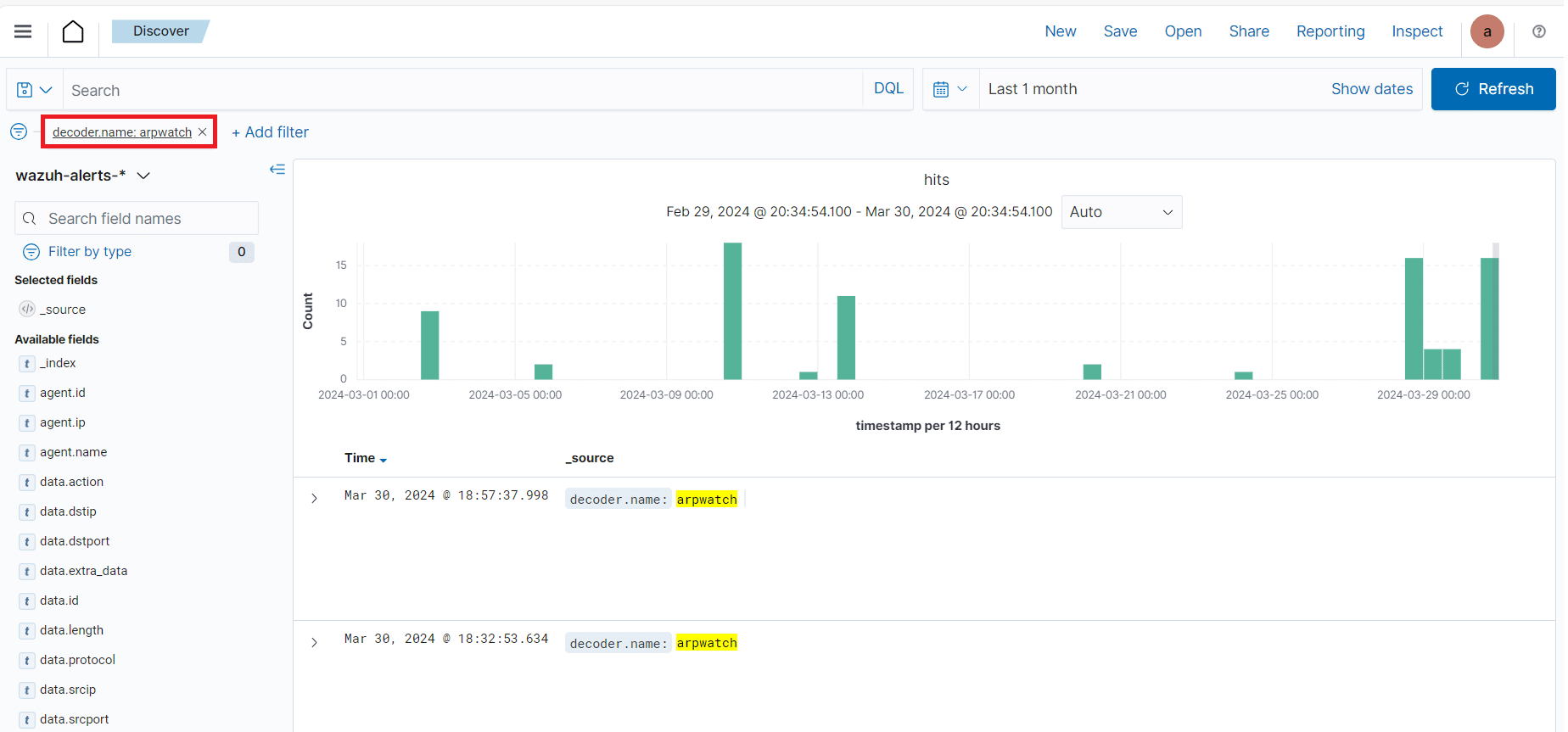This screenshot has width=1568, height=732.
Task: Go to the home page icon
Action: tap(73, 31)
